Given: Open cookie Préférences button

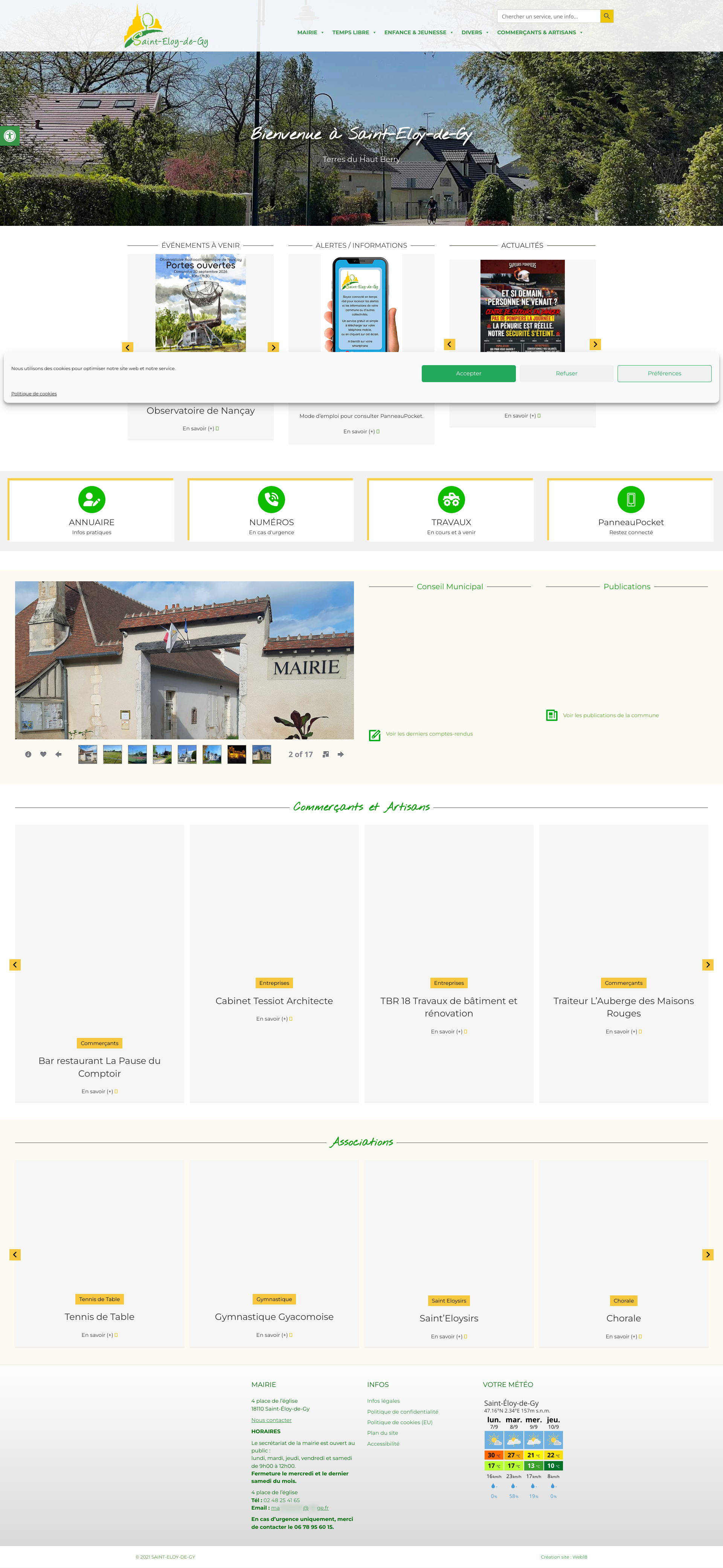Looking at the screenshot, I should tap(665, 374).
